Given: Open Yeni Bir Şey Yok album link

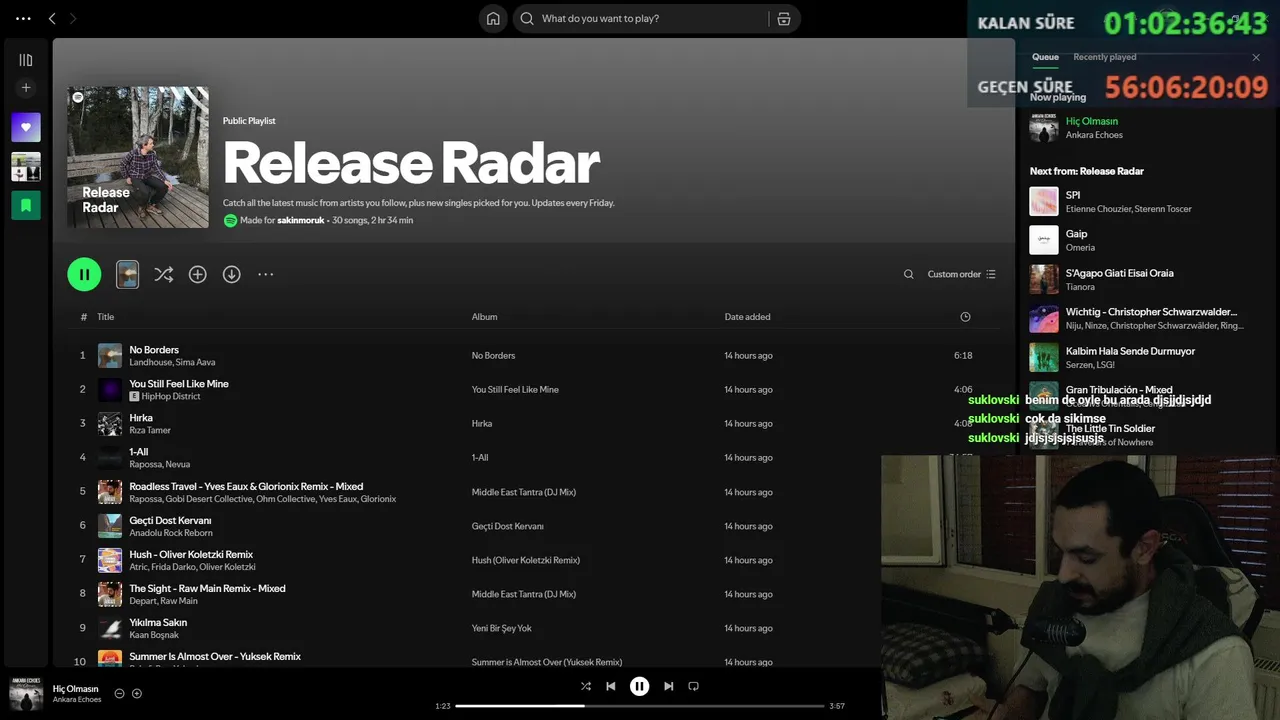Looking at the screenshot, I should pos(501,628).
